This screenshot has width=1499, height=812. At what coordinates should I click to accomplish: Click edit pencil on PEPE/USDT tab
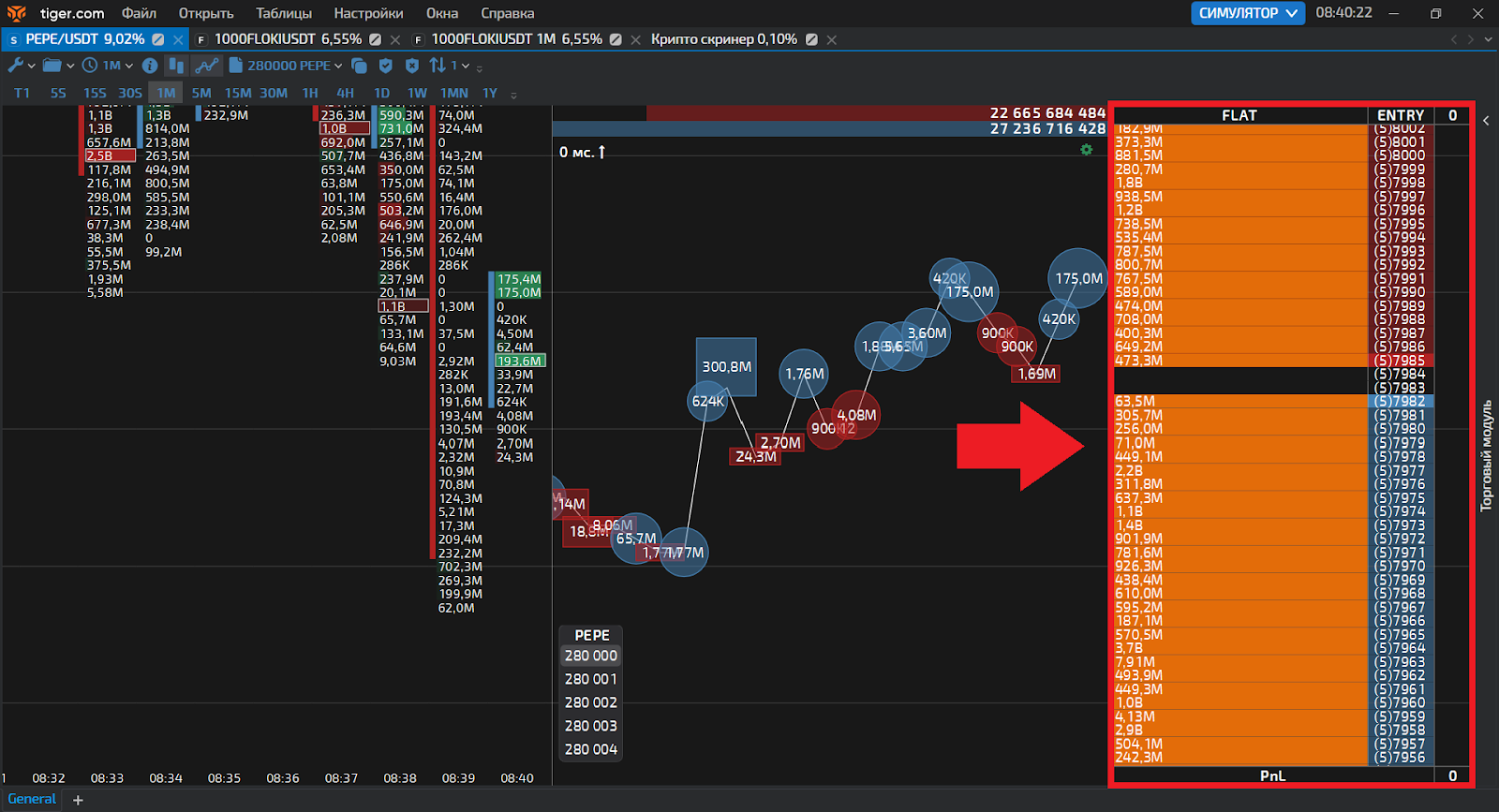[158, 39]
